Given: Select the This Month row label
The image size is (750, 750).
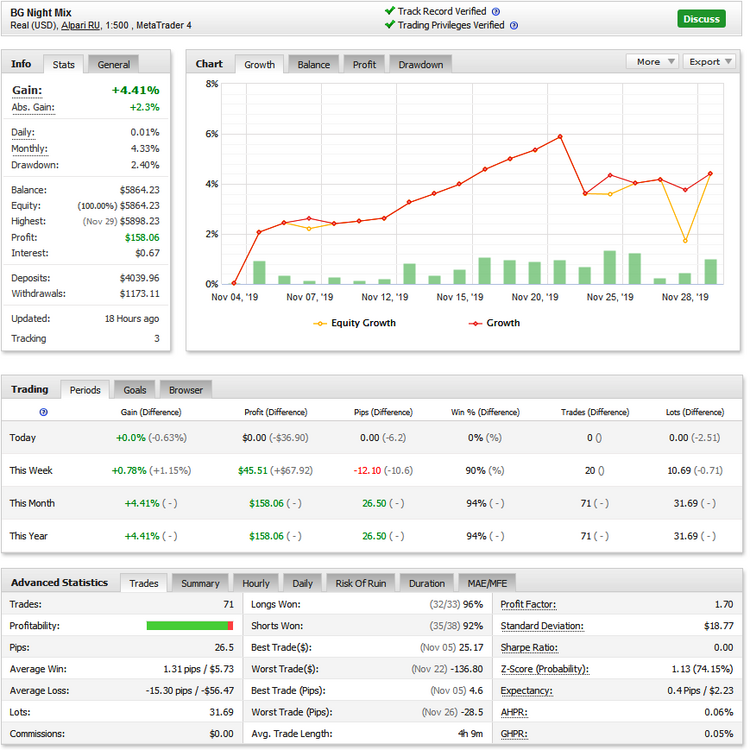Looking at the screenshot, I should pyautogui.click(x=32, y=504).
